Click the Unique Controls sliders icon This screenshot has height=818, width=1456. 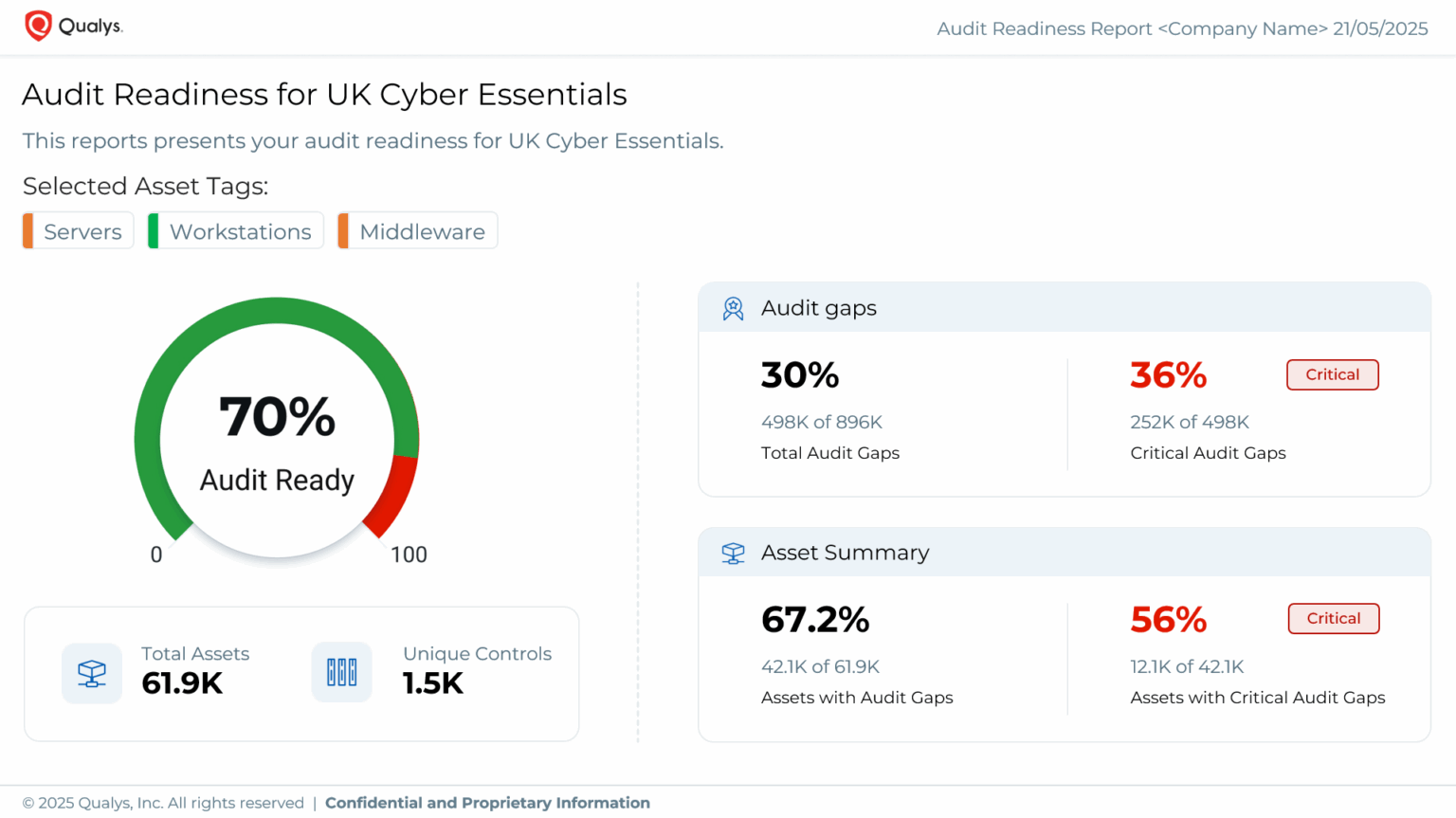[341, 673]
